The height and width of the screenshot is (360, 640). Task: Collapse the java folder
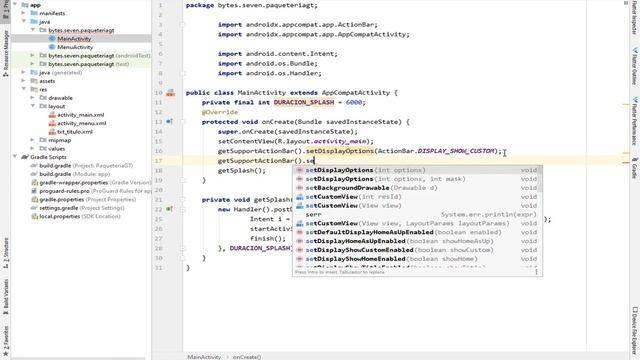[24, 21]
